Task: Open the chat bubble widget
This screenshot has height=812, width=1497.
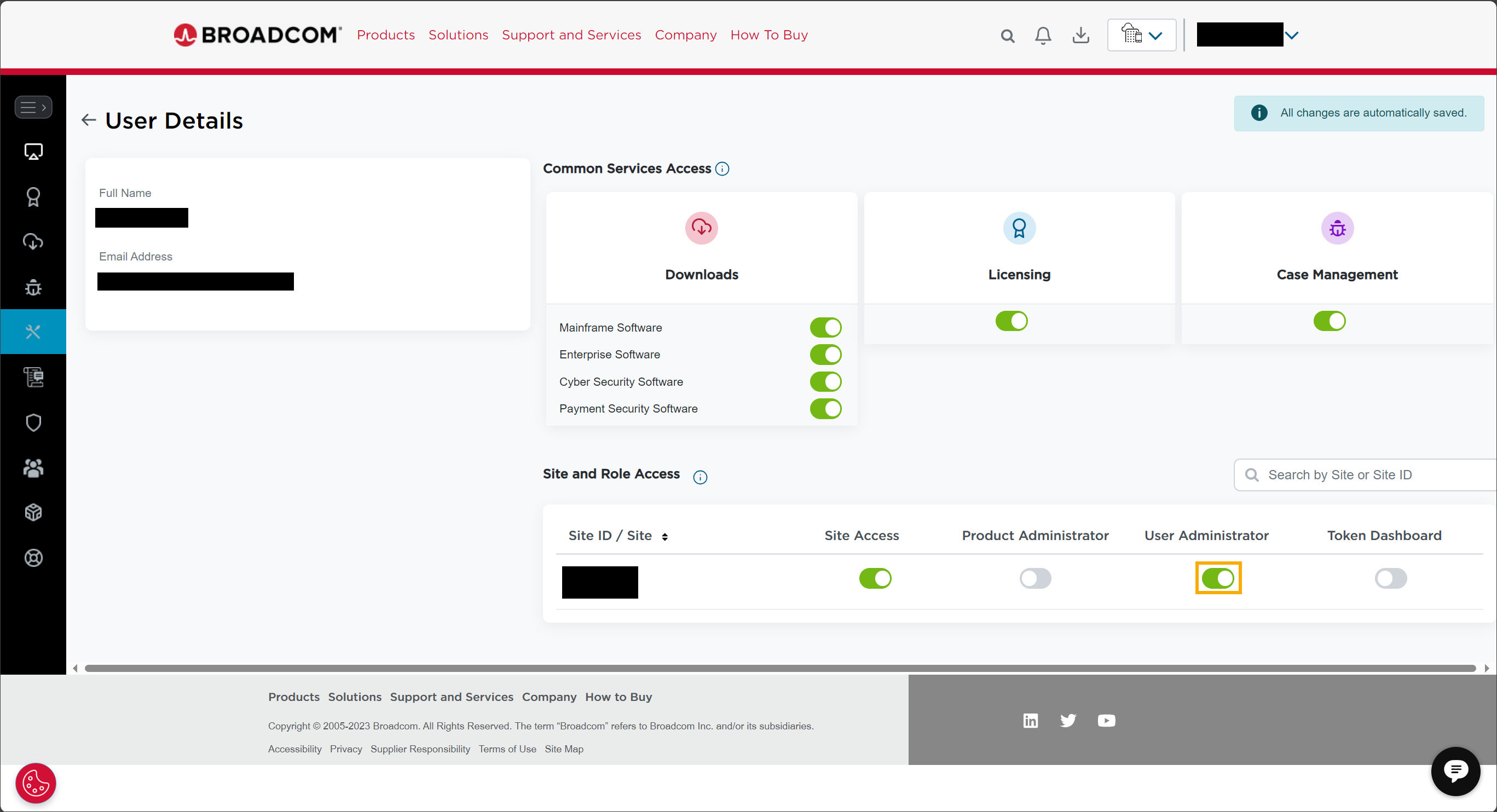Action: (1455, 771)
